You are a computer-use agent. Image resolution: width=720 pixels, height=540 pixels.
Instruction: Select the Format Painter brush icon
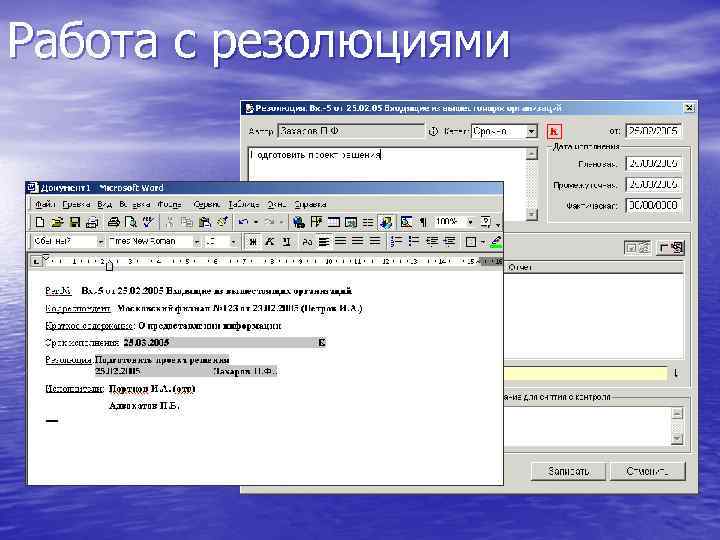click(x=223, y=223)
